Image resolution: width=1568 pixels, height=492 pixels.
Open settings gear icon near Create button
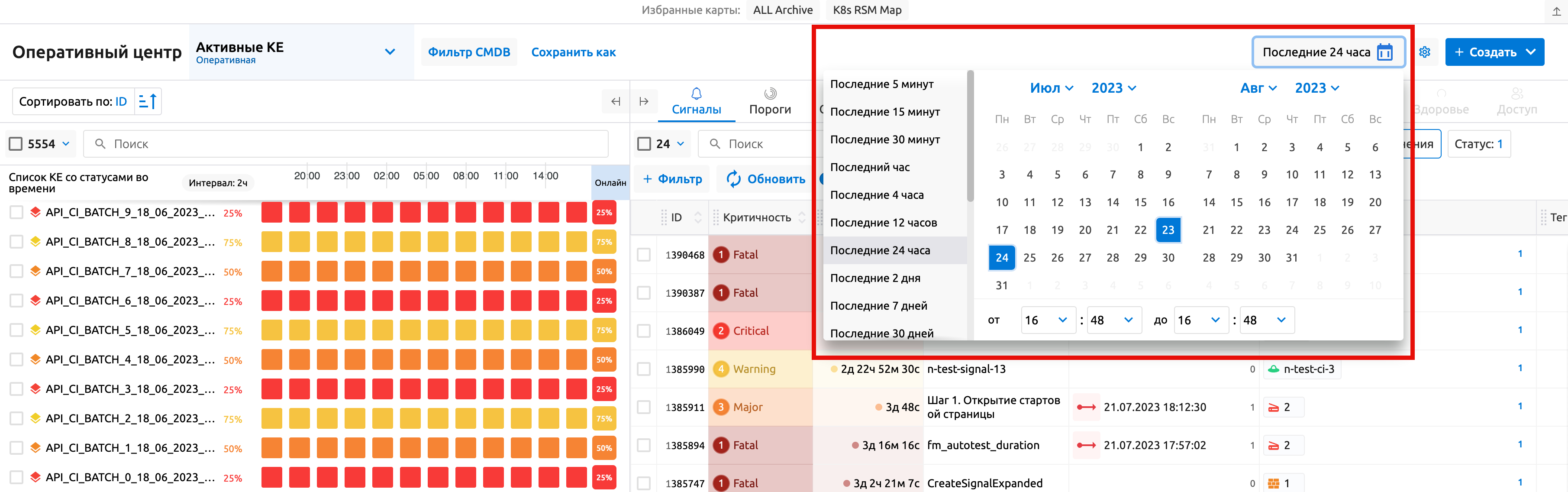[x=1424, y=52]
